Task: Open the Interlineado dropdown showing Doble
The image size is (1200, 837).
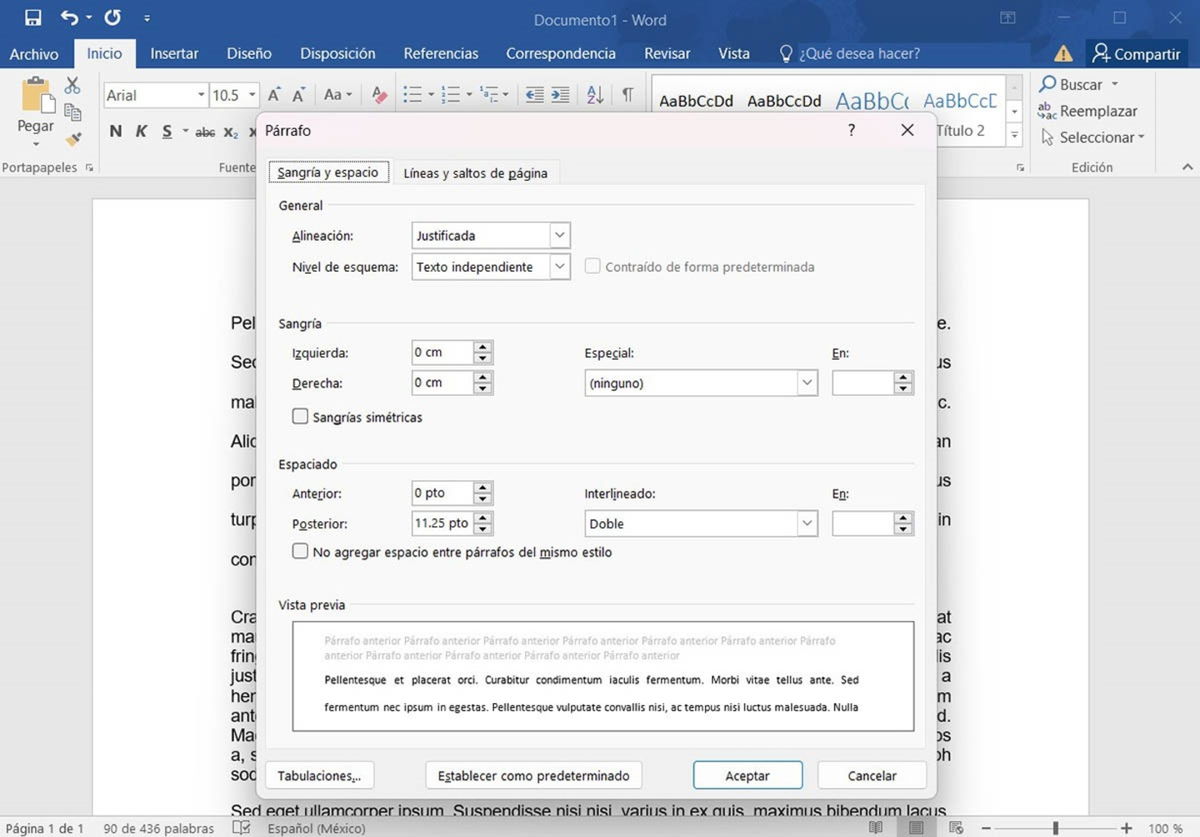Action: (806, 523)
